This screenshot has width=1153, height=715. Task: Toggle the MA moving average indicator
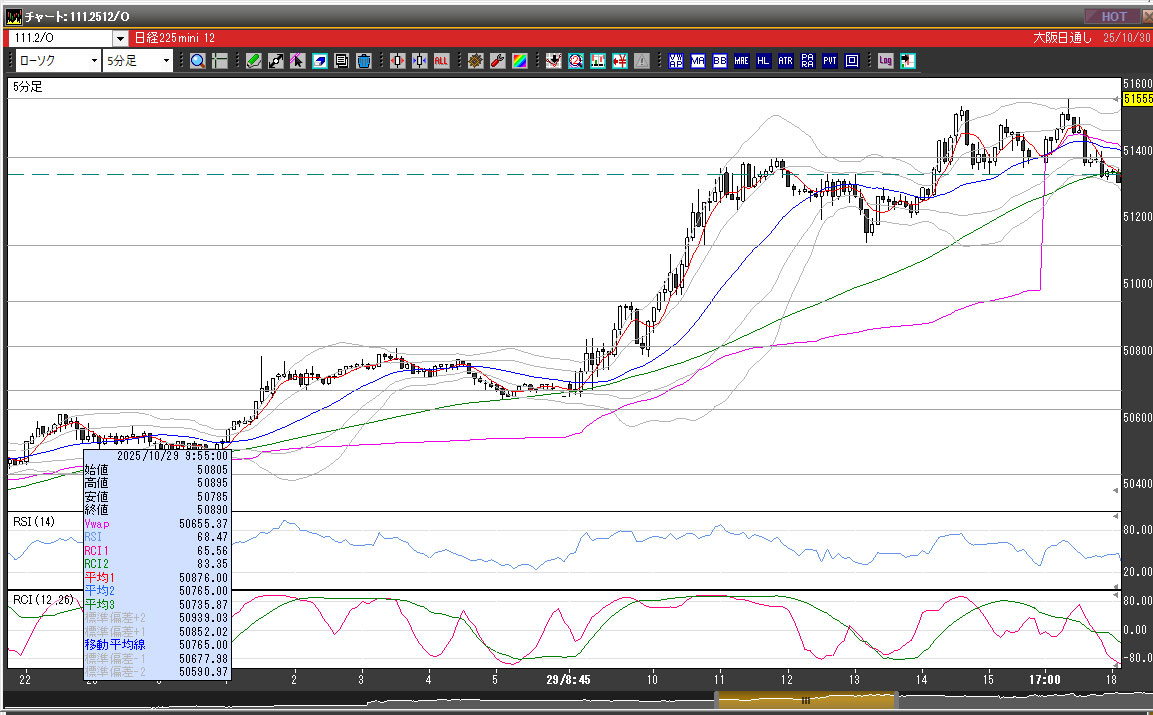tap(697, 61)
